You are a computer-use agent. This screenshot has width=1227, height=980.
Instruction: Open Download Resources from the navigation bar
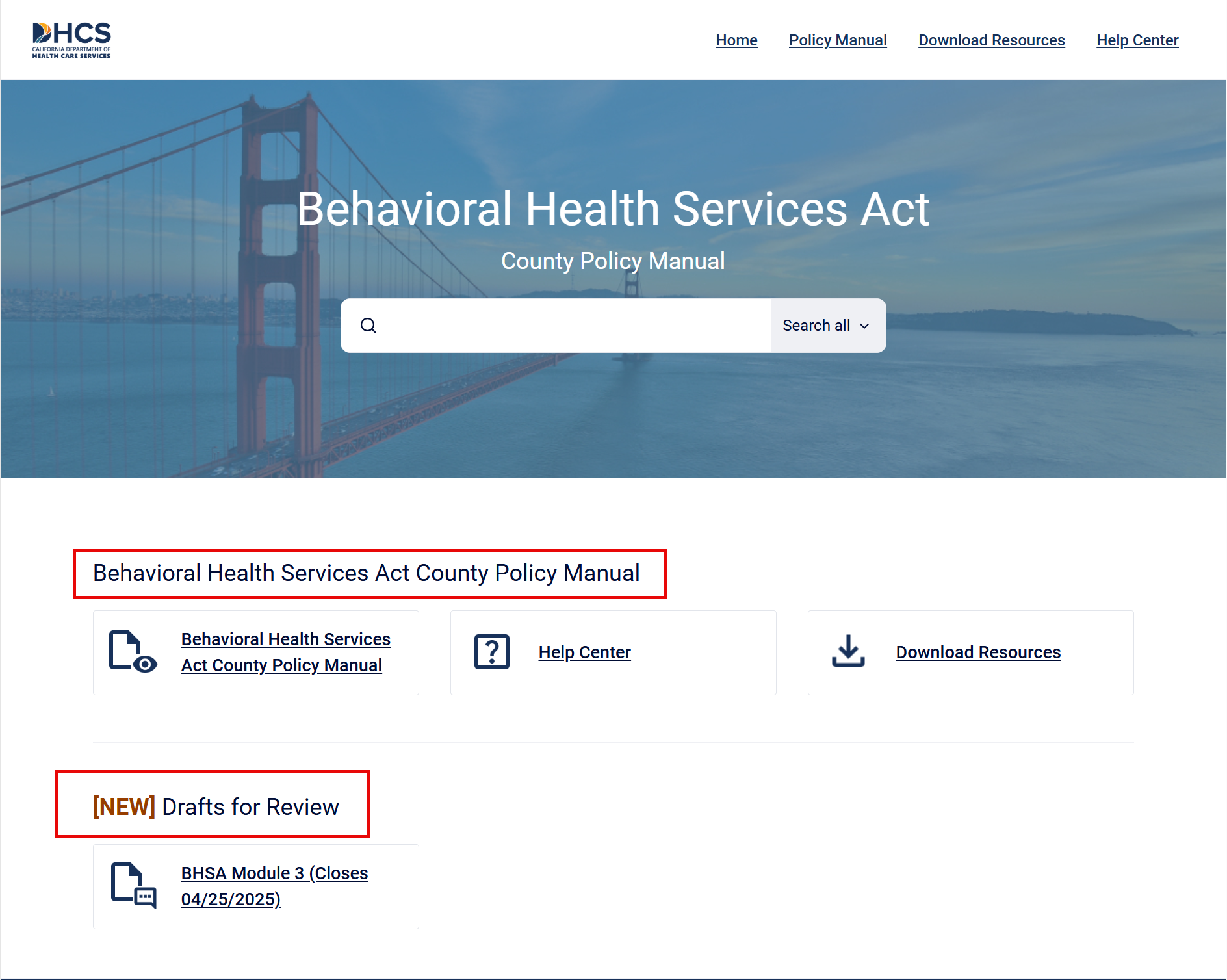[x=991, y=40]
